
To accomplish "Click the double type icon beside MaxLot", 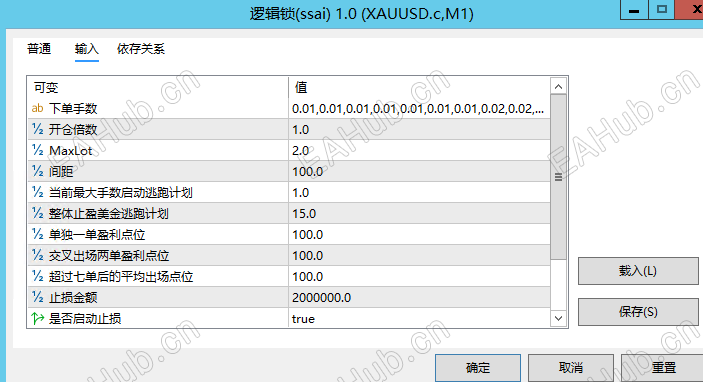I will [x=38, y=150].
